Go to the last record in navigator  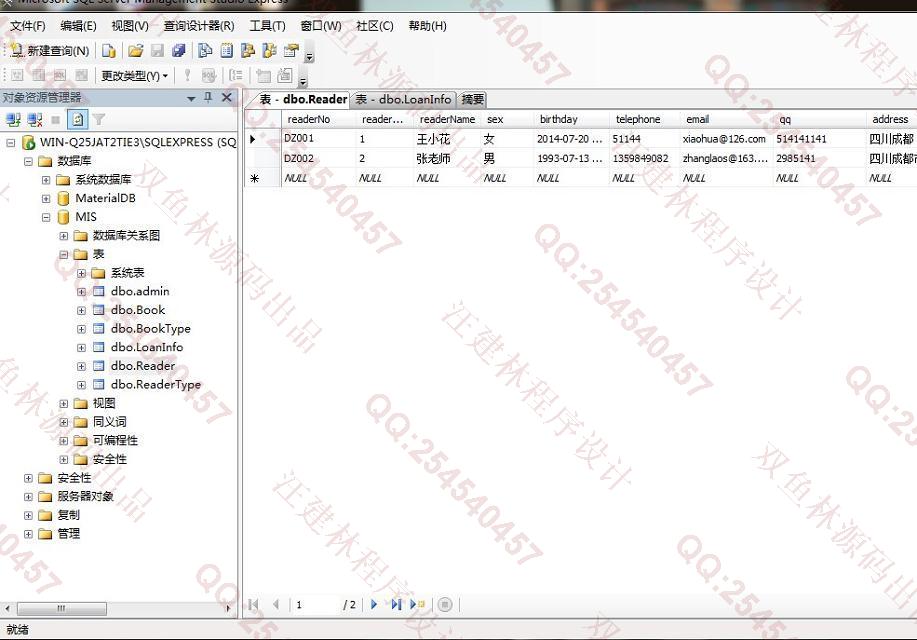(396, 604)
